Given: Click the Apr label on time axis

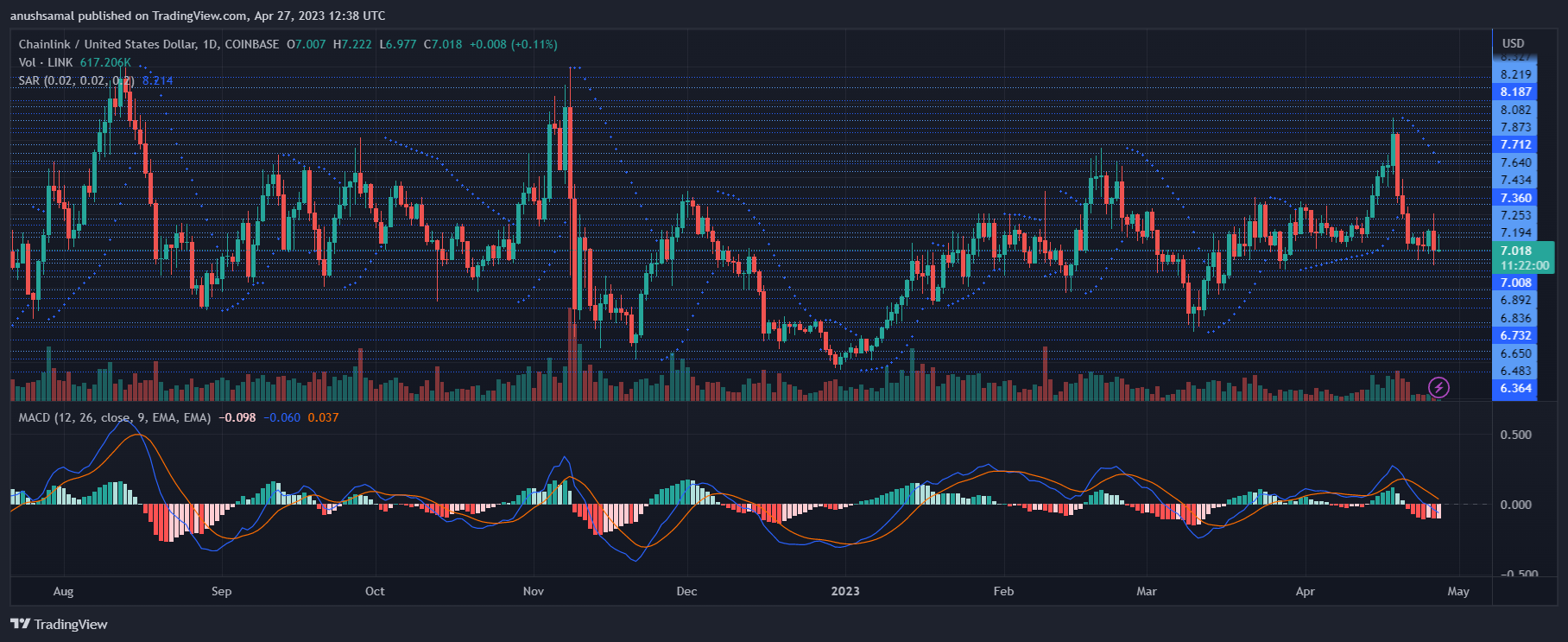Looking at the screenshot, I should point(1306,591).
